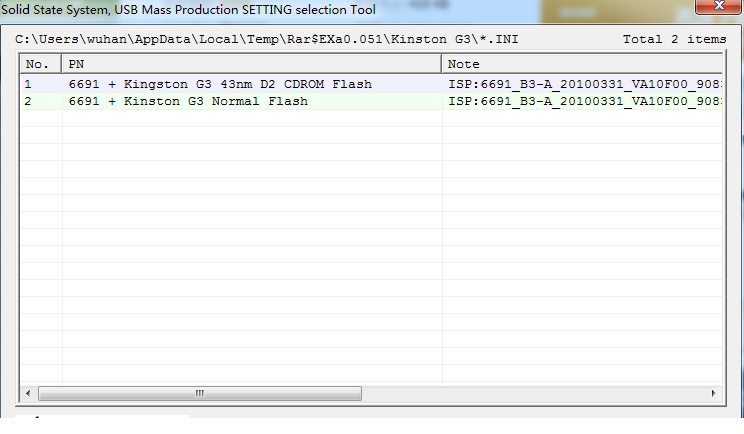Click the "No." column header
The width and height of the screenshot is (744, 434).
(x=40, y=64)
